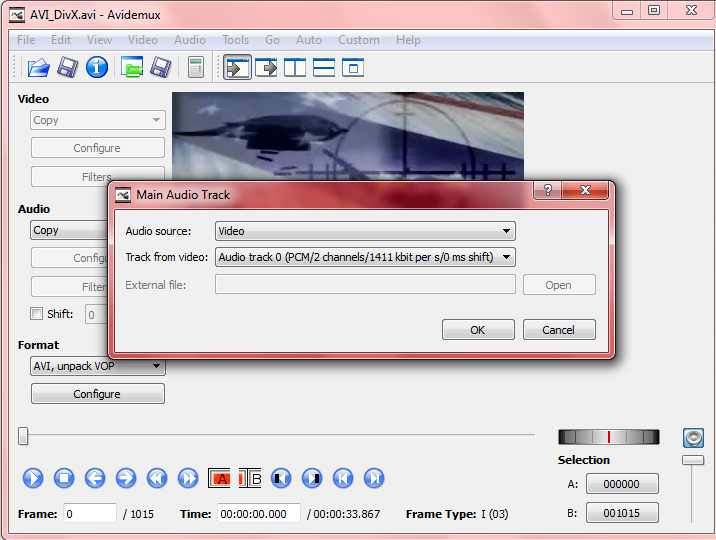This screenshot has width=716, height=540.
Task: Open the Tools menu
Action: [x=236, y=40]
